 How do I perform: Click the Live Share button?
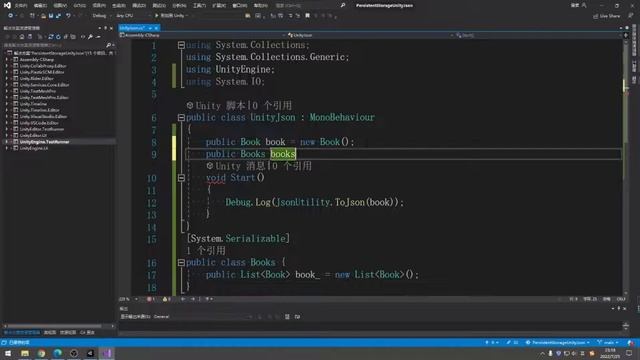607,16
